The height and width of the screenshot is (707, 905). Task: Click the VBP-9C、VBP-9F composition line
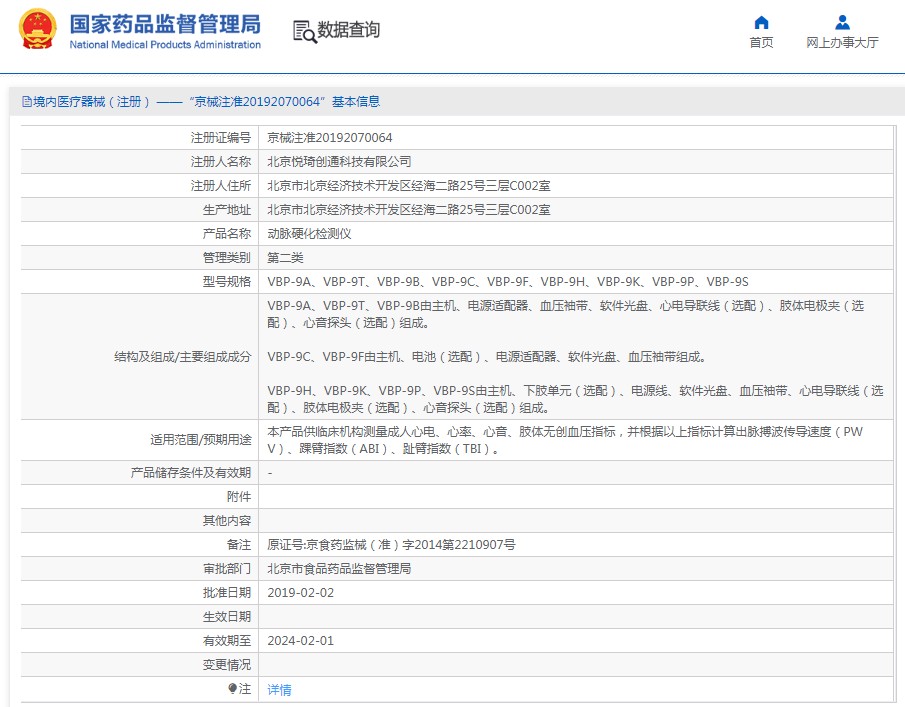[487, 357]
